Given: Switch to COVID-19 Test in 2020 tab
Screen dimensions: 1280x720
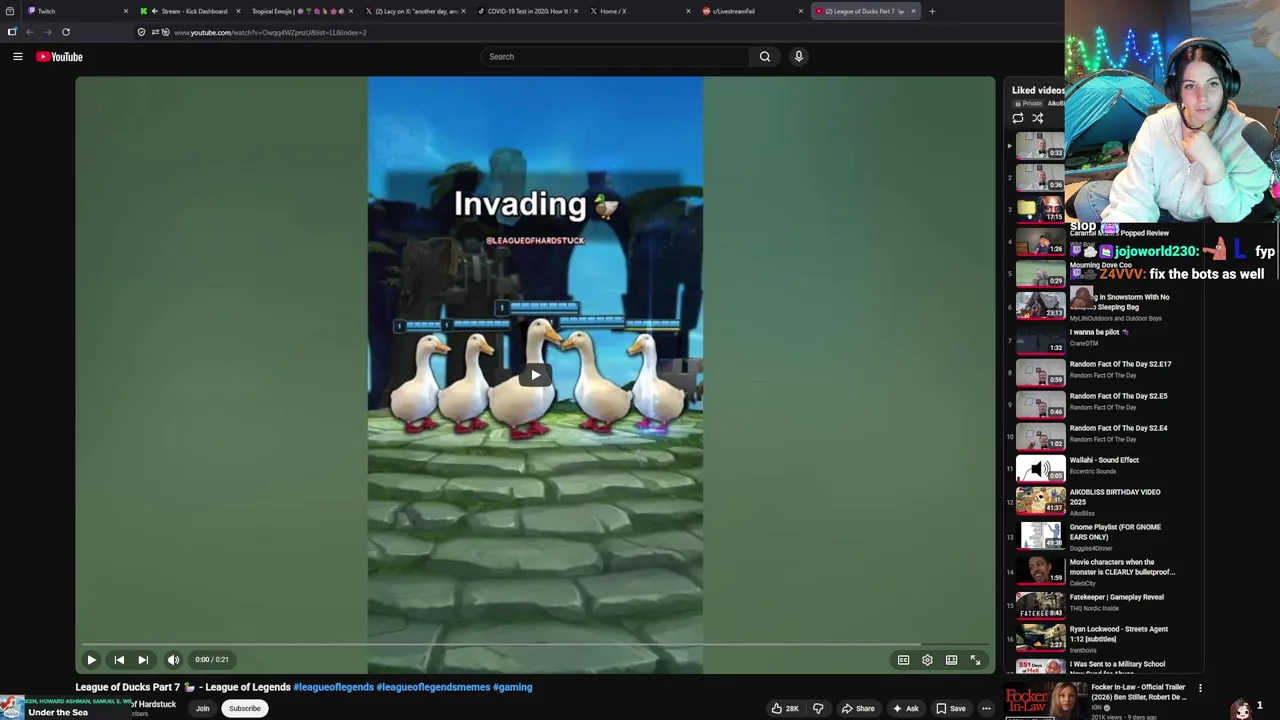Looking at the screenshot, I should click(x=528, y=11).
